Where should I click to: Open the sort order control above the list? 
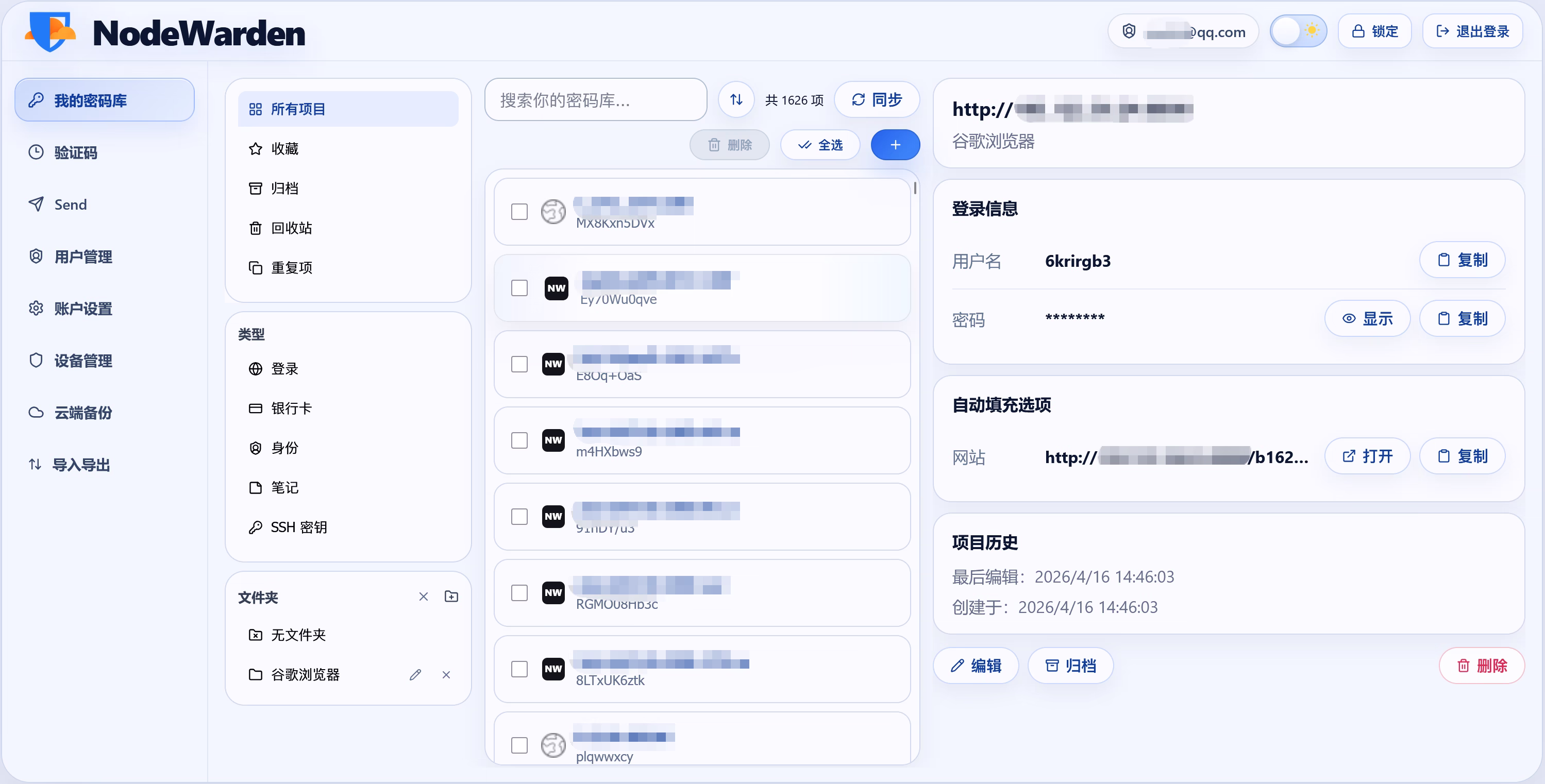pos(736,99)
